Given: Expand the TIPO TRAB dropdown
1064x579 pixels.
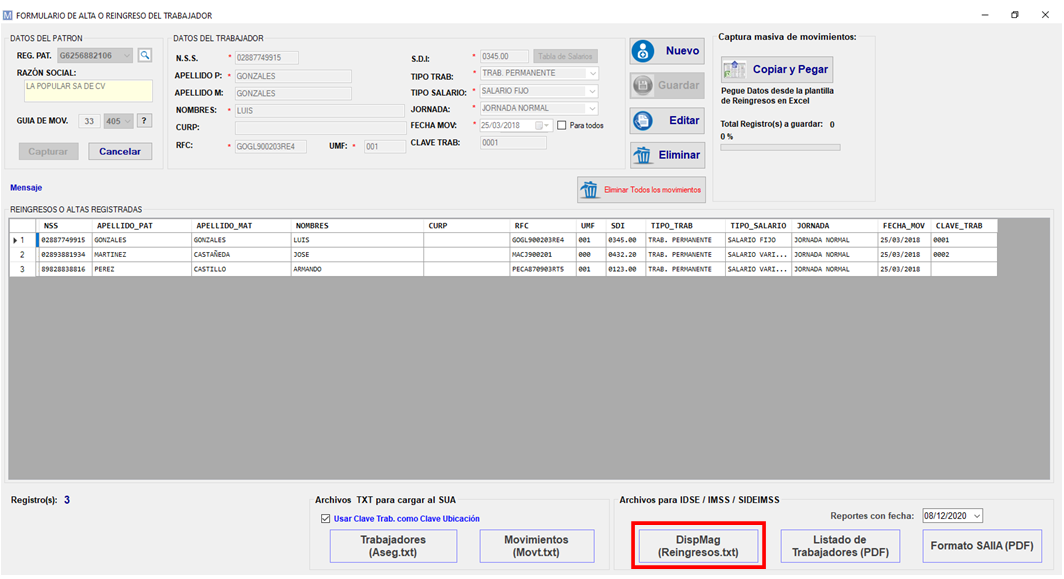Looking at the screenshot, I should pyautogui.click(x=592, y=73).
